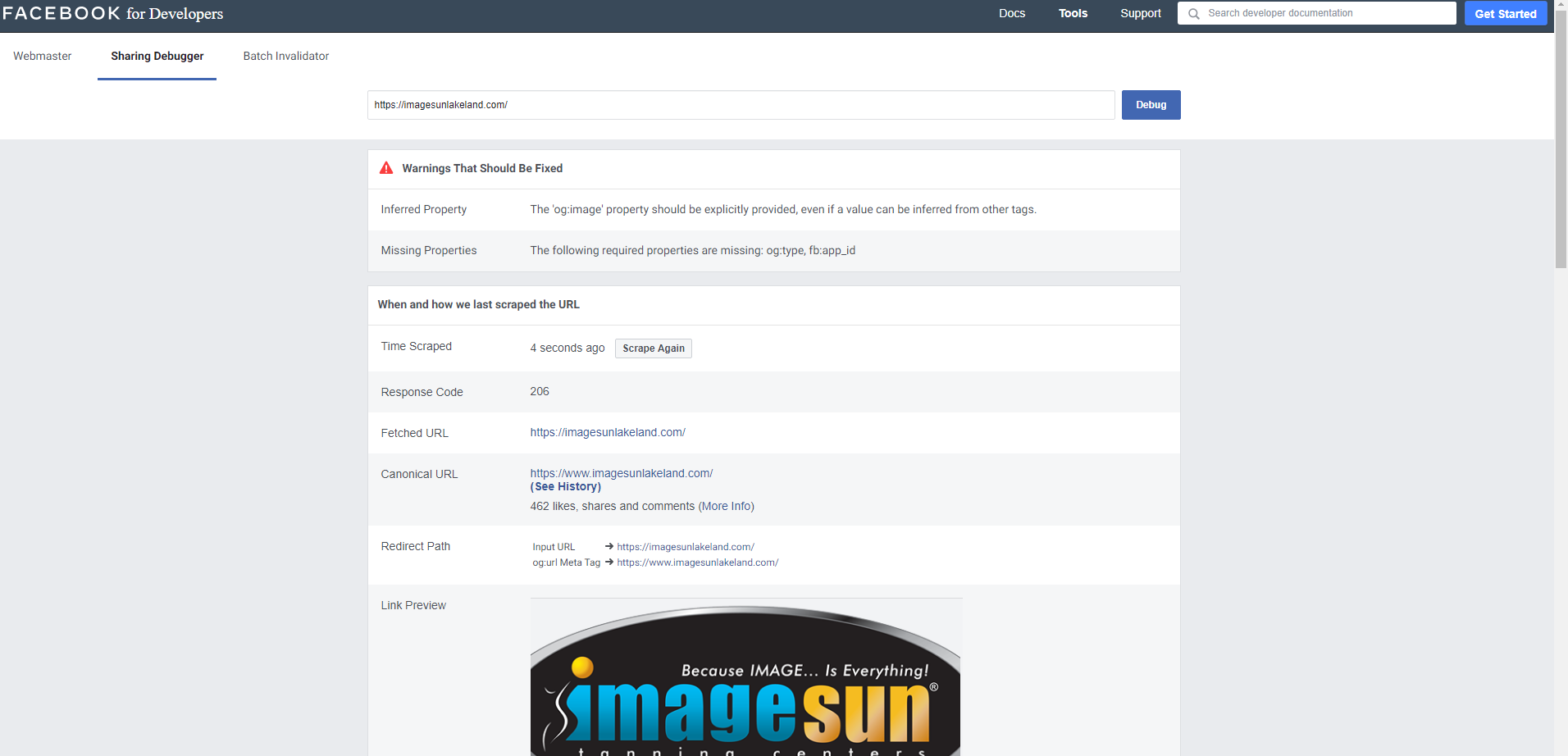
Task: Click the '462 likes, shares and comments' text
Action: click(x=613, y=506)
